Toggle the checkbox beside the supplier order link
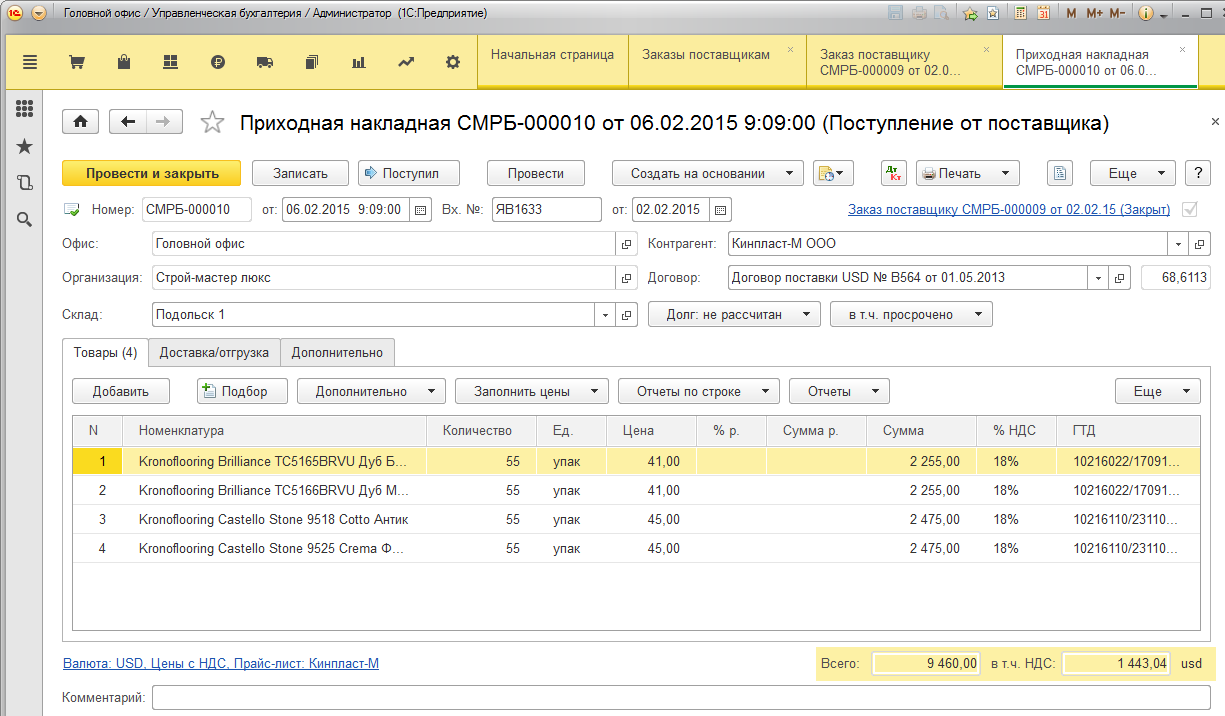The image size is (1225, 716). (x=1190, y=210)
